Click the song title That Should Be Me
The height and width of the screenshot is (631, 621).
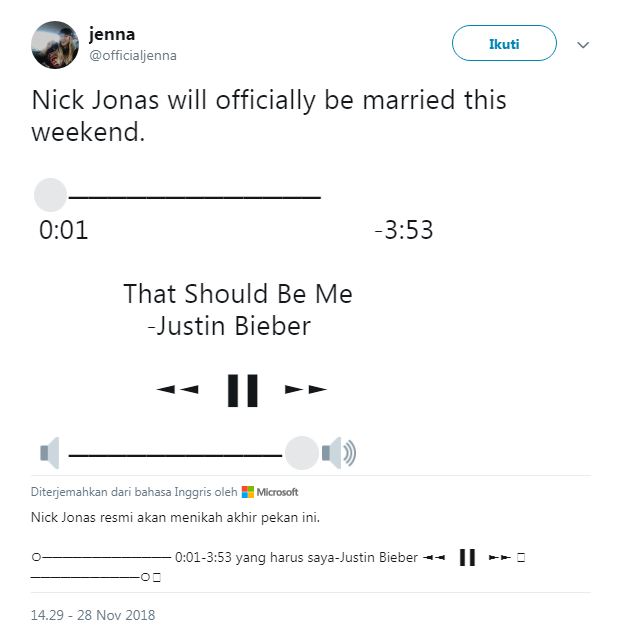[x=238, y=294]
